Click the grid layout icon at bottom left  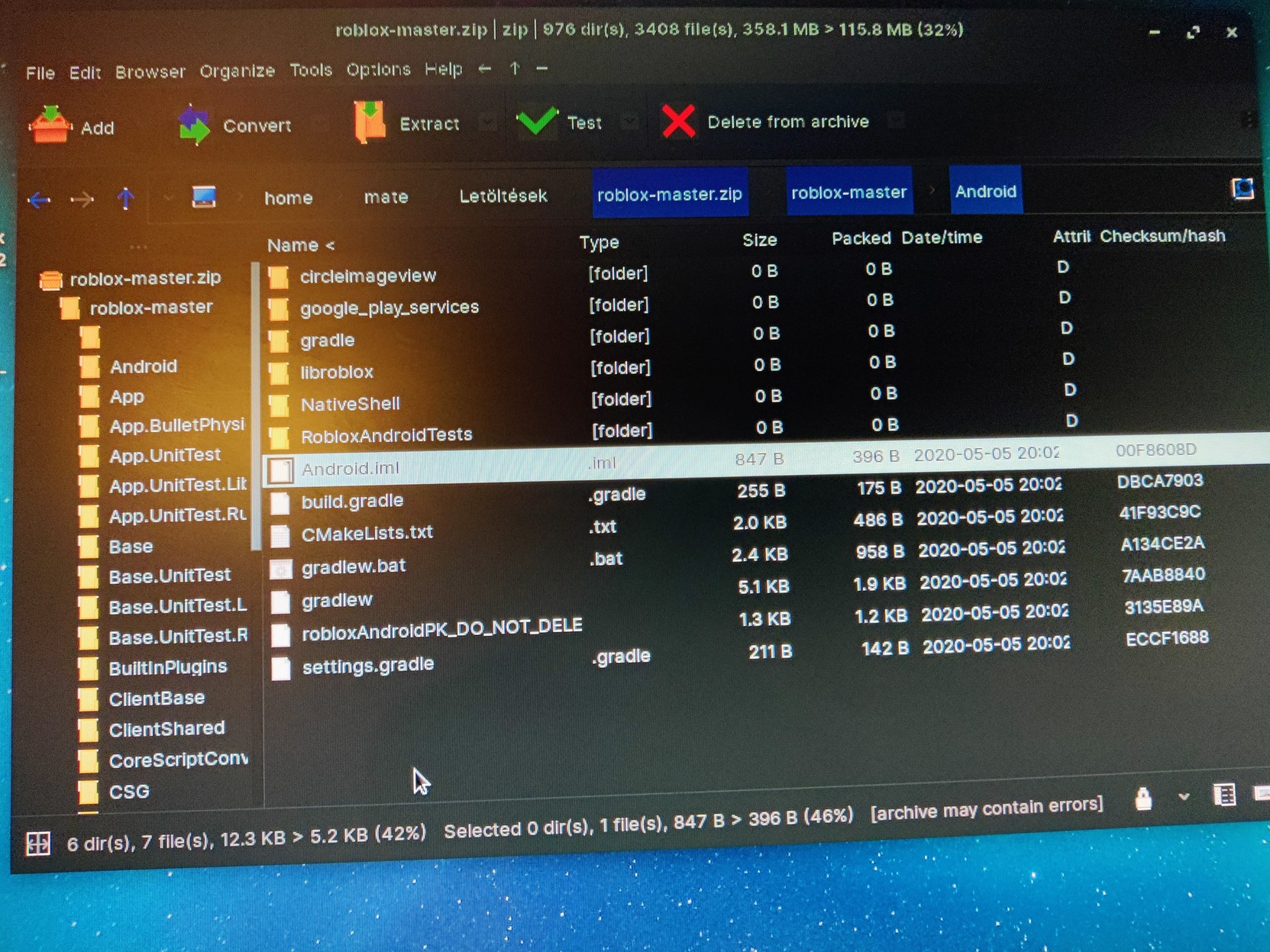pyautogui.click(x=38, y=844)
